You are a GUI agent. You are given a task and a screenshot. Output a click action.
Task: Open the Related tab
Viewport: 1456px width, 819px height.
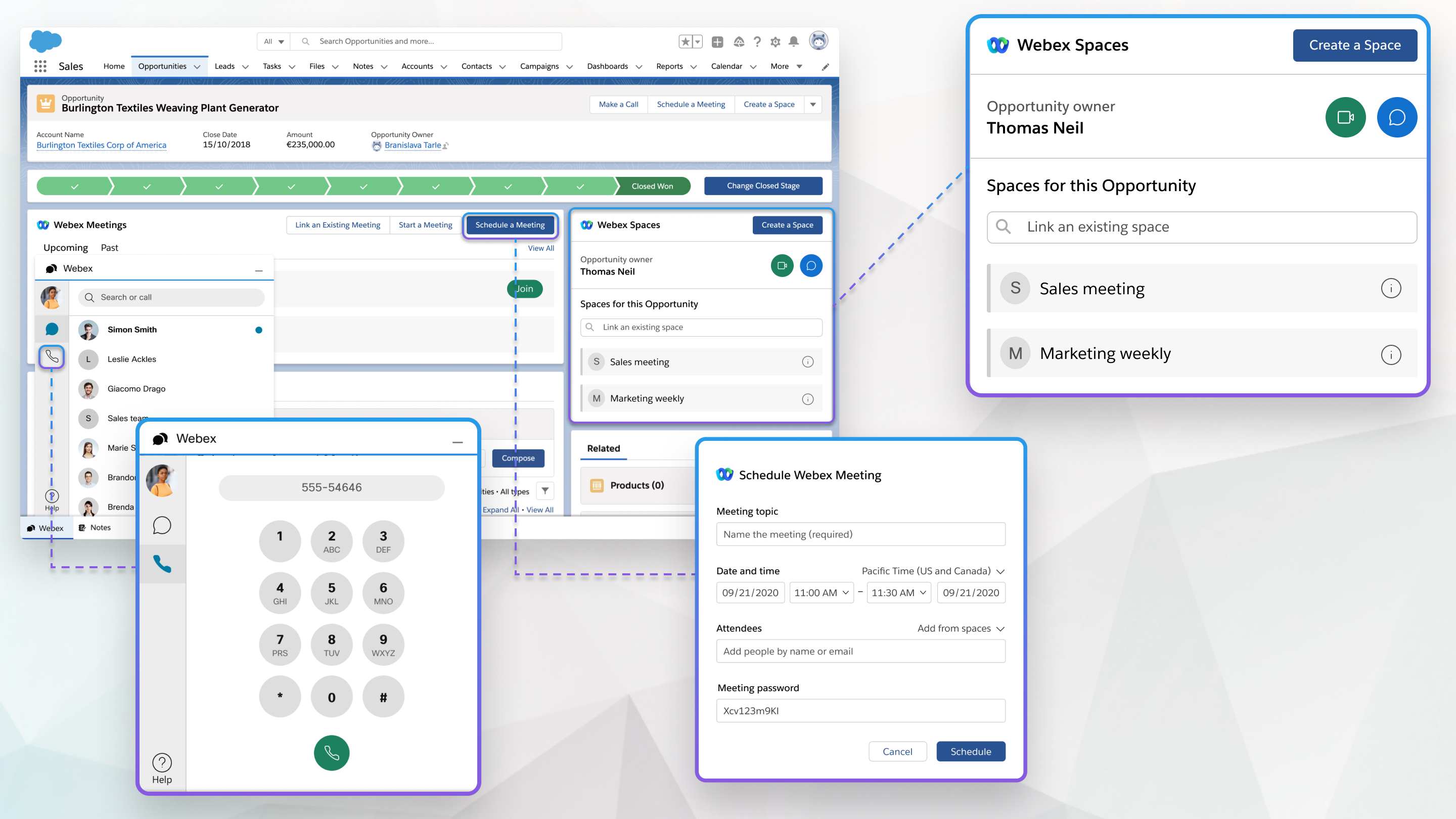tap(603, 448)
